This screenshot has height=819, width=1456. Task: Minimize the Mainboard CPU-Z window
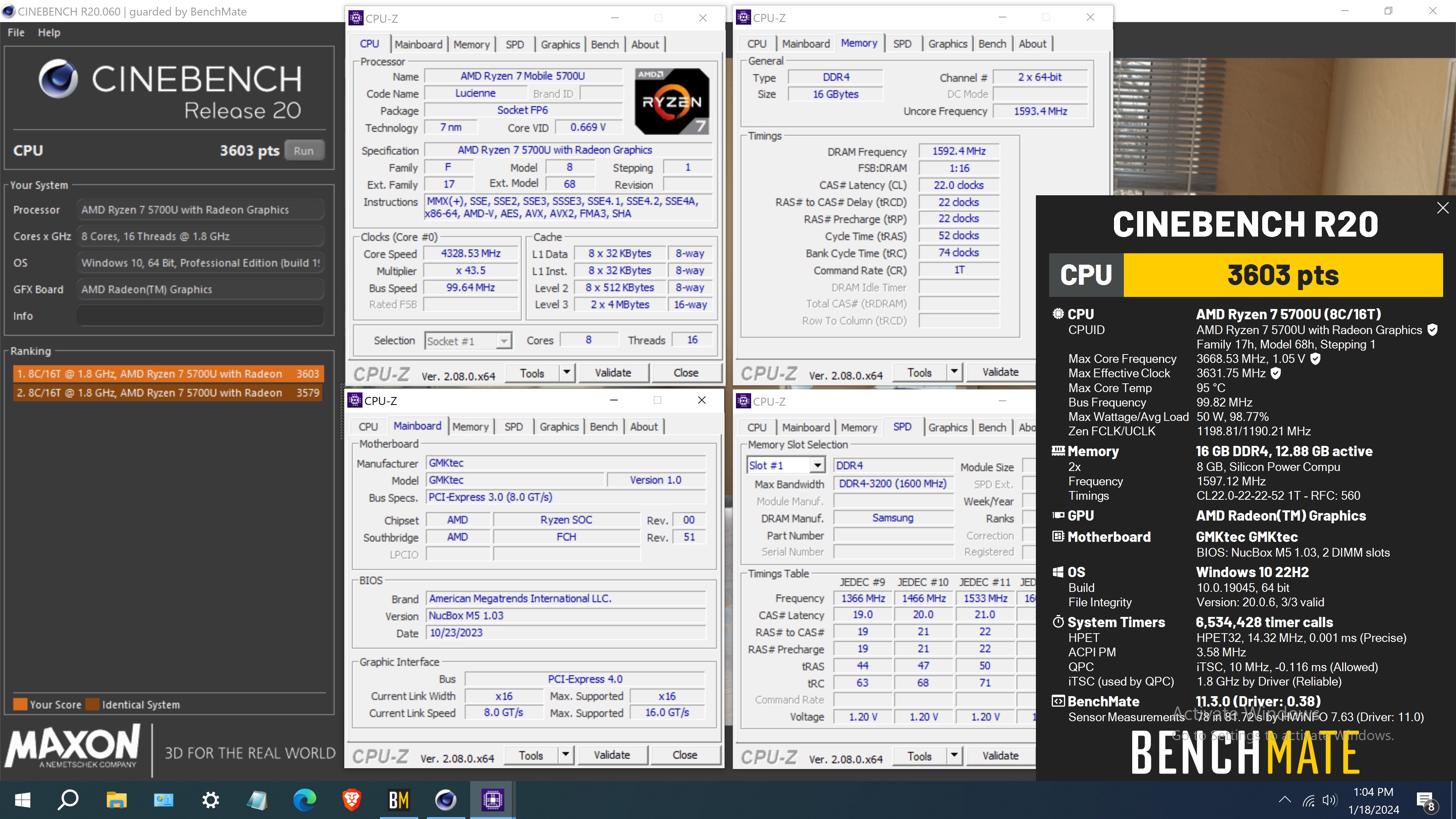tap(613, 400)
